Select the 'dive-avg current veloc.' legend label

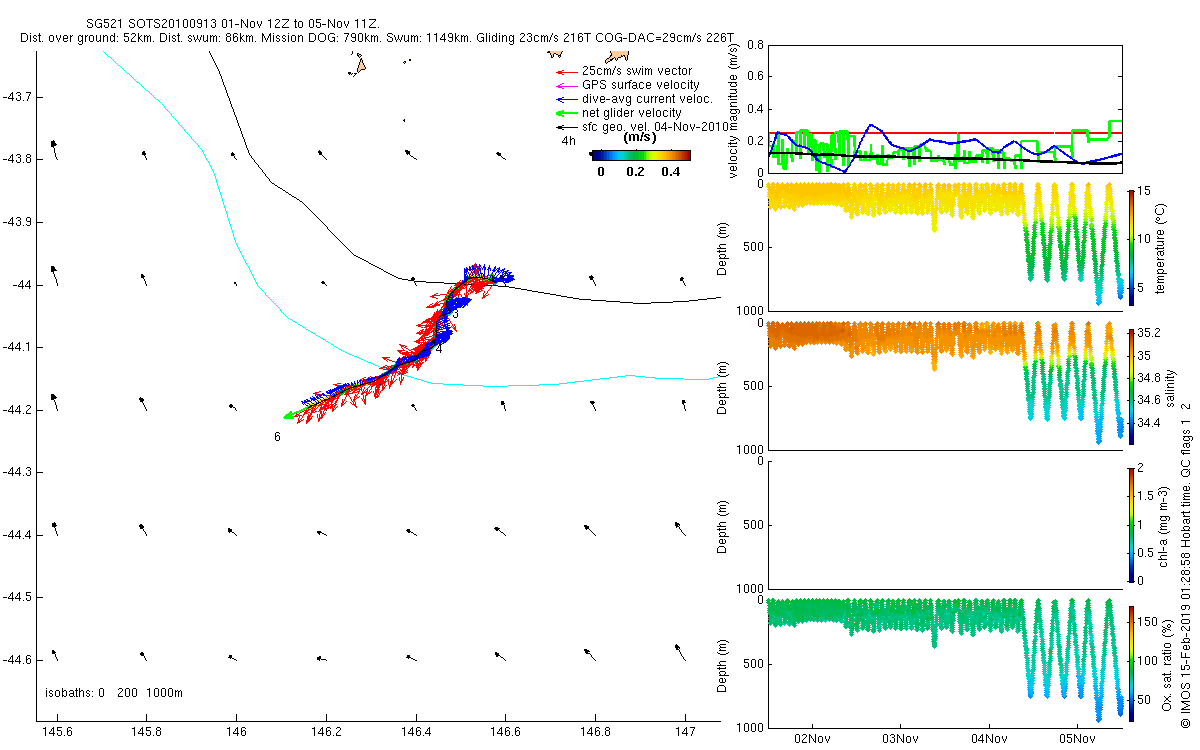tap(647, 99)
